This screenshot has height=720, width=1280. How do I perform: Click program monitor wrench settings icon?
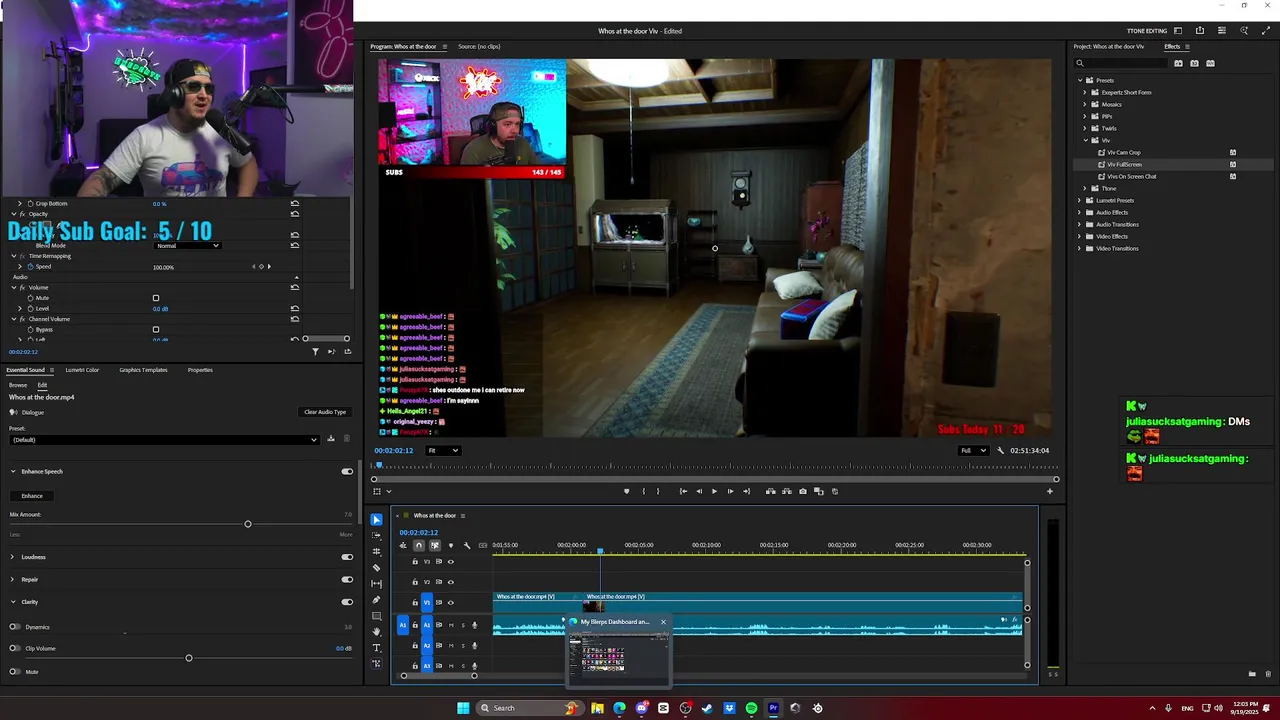pos(1000,450)
